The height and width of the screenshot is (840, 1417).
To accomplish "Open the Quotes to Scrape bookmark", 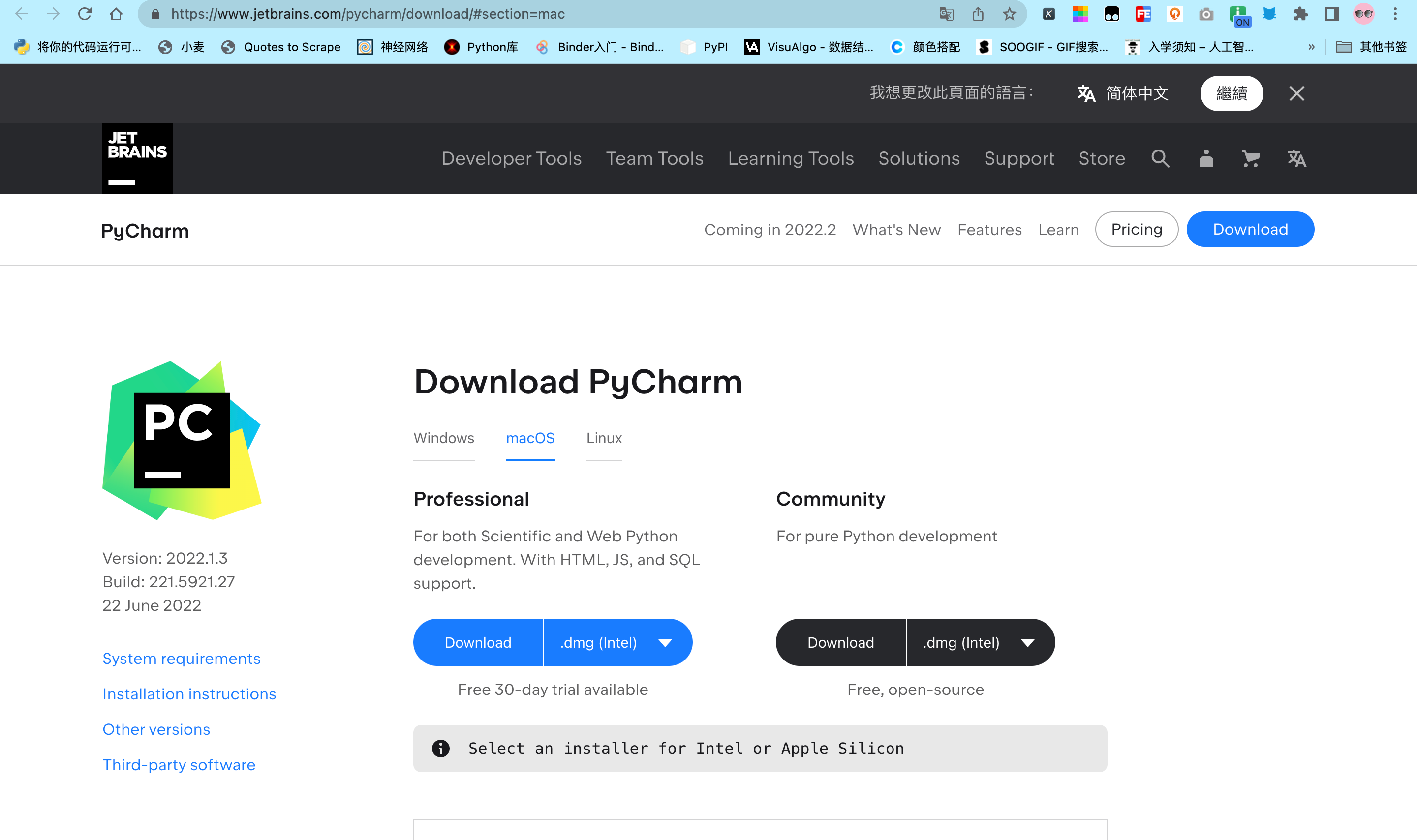I will (x=281, y=47).
